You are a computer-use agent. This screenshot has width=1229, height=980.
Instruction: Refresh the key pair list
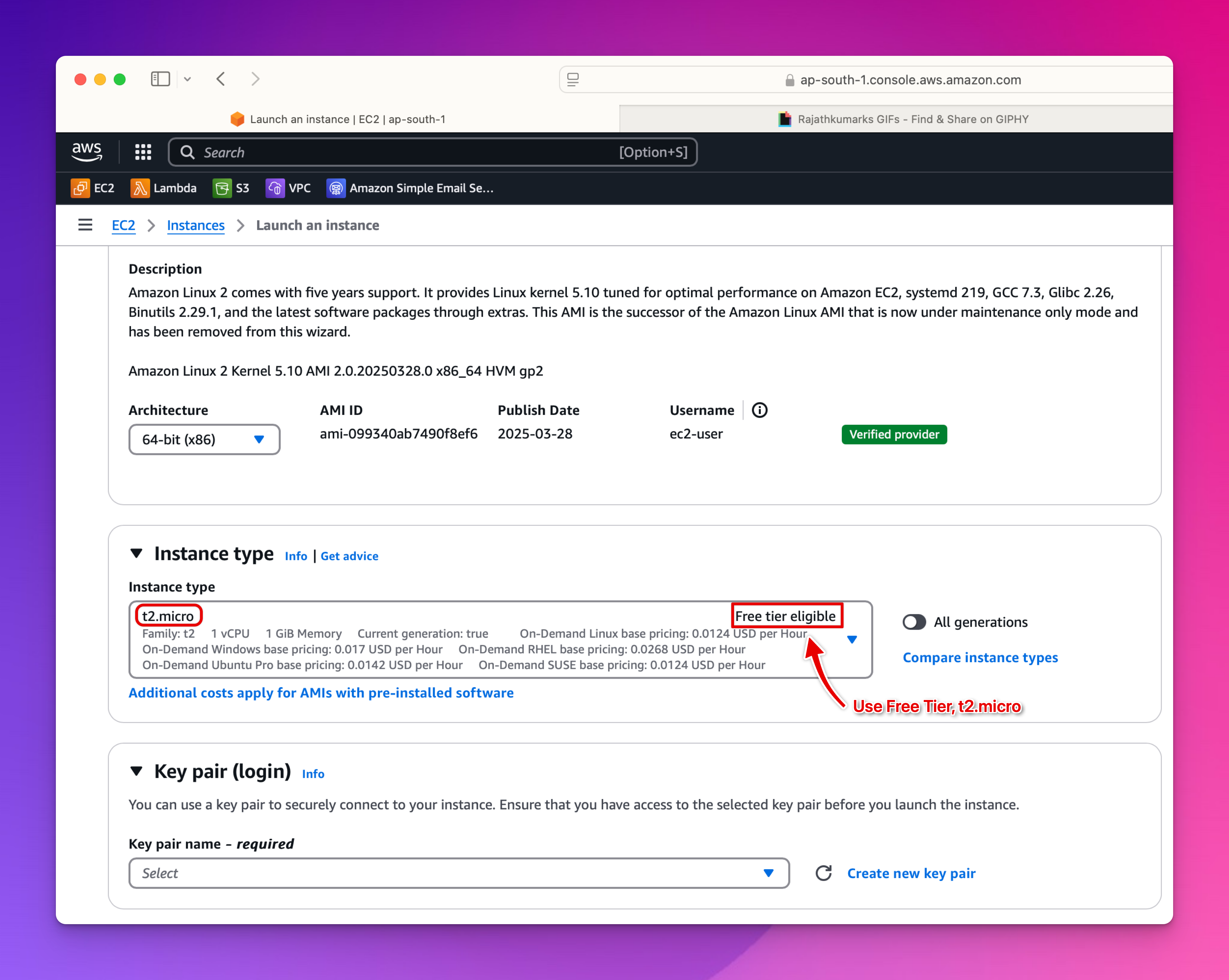click(824, 873)
